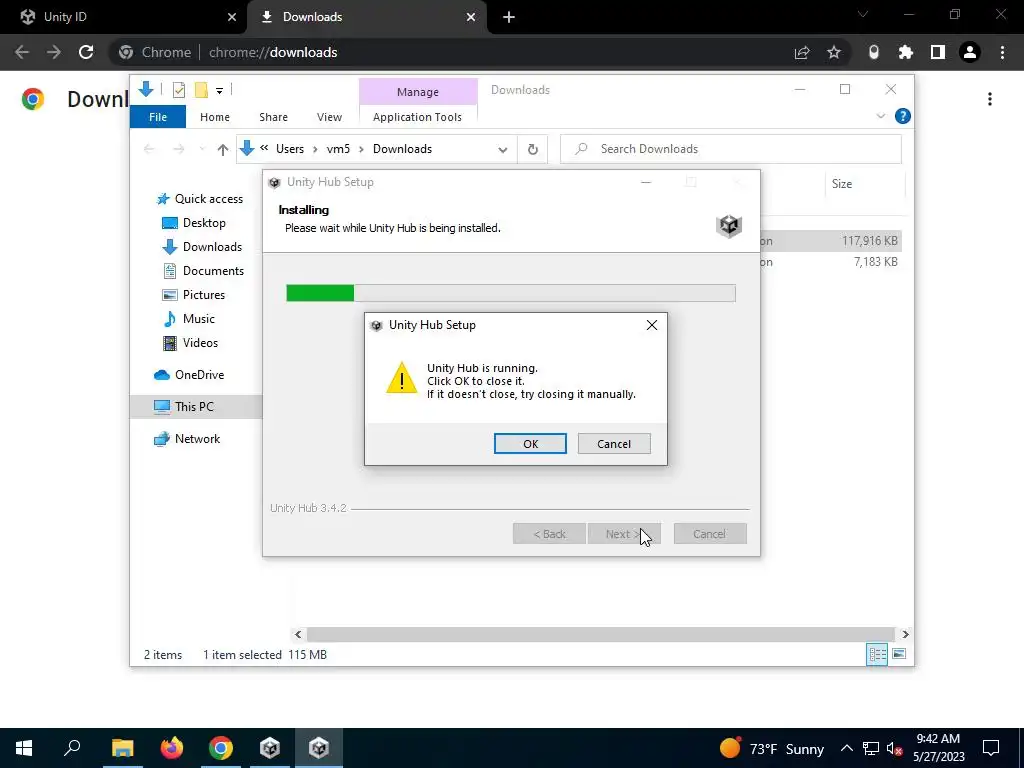Click the horizontal scrollbar right arrow
The image size is (1024, 768).
tap(905, 635)
